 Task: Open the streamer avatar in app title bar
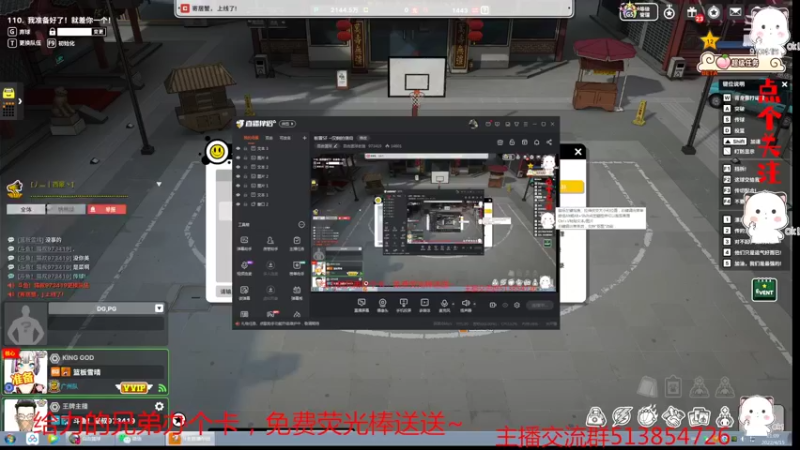473,124
